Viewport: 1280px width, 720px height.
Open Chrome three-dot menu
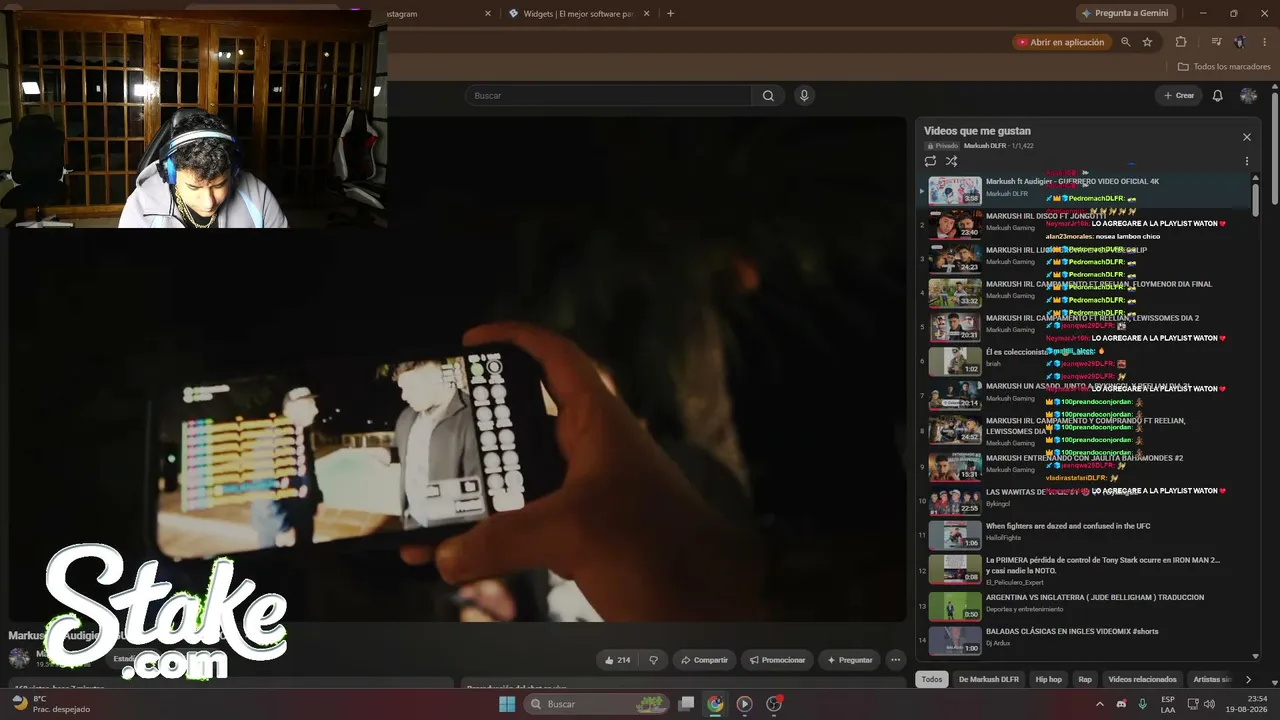(x=1264, y=42)
